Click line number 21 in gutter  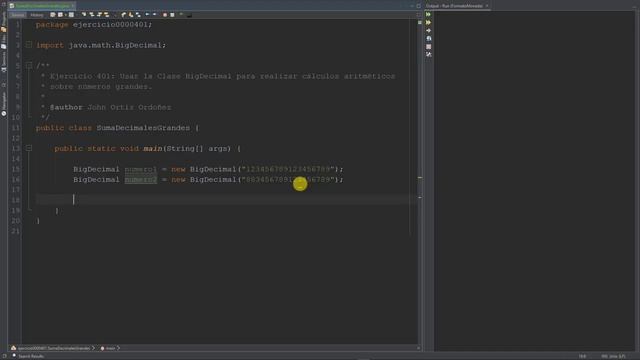[x=16, y=231]
